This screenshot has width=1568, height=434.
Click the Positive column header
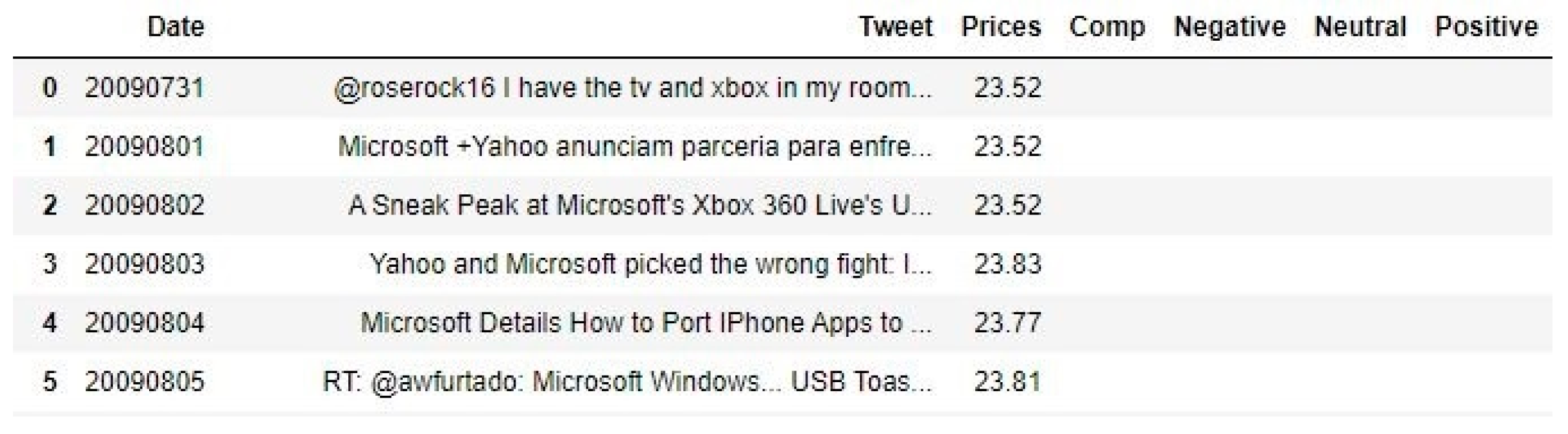pyautogui.click(x=1486, y=27)
